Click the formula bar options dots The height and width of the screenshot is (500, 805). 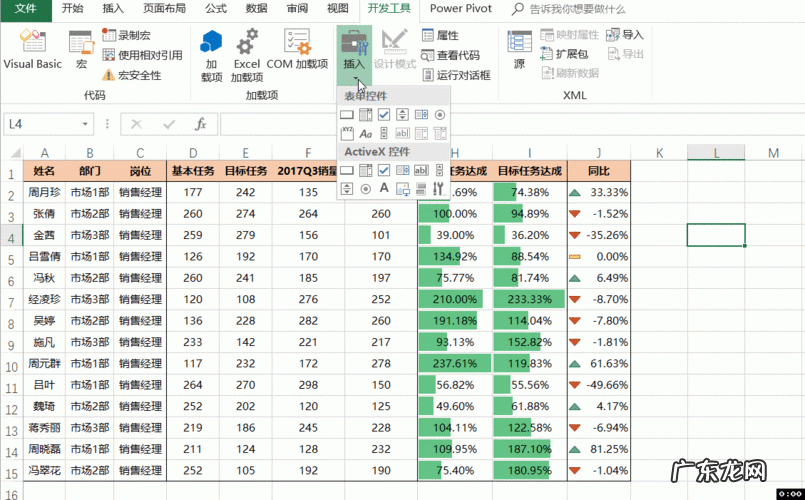point(107,124)
